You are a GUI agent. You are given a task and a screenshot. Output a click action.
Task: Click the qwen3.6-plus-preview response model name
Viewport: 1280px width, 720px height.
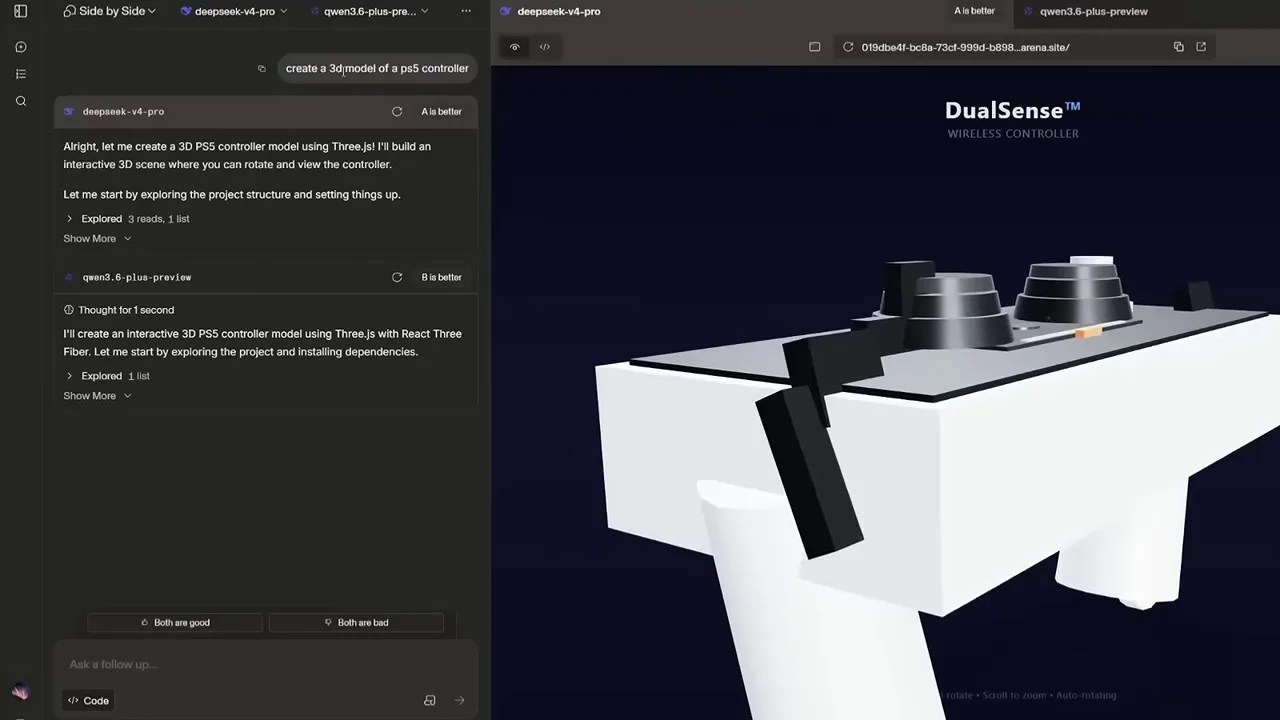[x=137, y=277]
